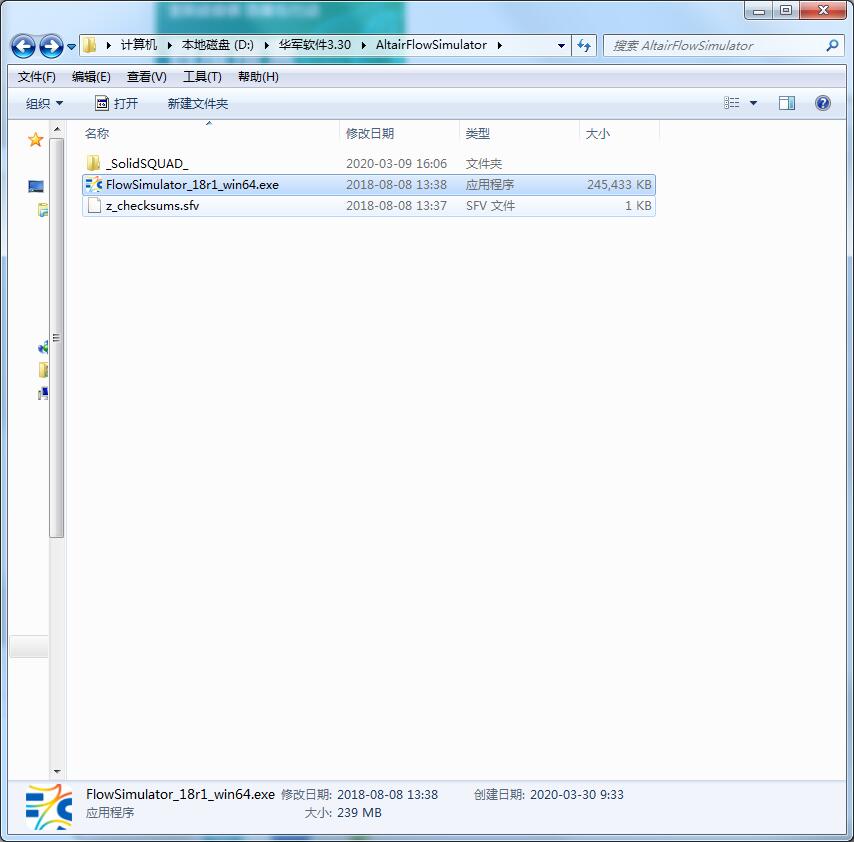Click the navigation pane scroll up arrow
The width and height of the screenshot is (854, 842).
pyautogui.click(x=57, y=130)
